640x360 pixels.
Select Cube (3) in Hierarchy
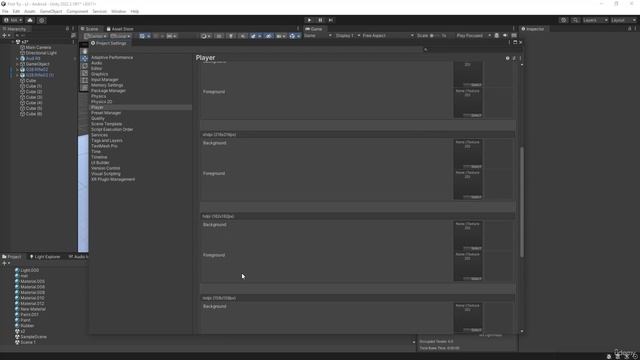pos(33,98)
